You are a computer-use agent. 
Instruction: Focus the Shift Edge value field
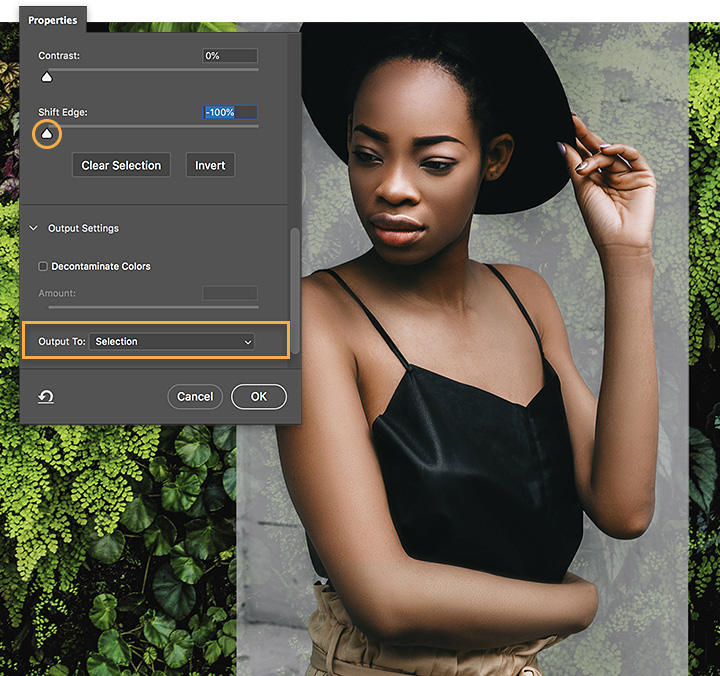(229, 113)
